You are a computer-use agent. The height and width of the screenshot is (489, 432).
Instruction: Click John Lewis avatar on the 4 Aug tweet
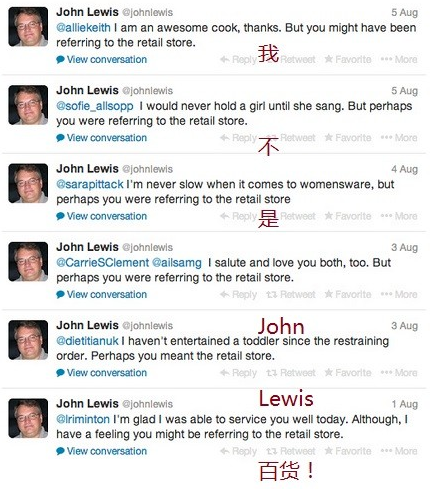(x=28, y=183)
